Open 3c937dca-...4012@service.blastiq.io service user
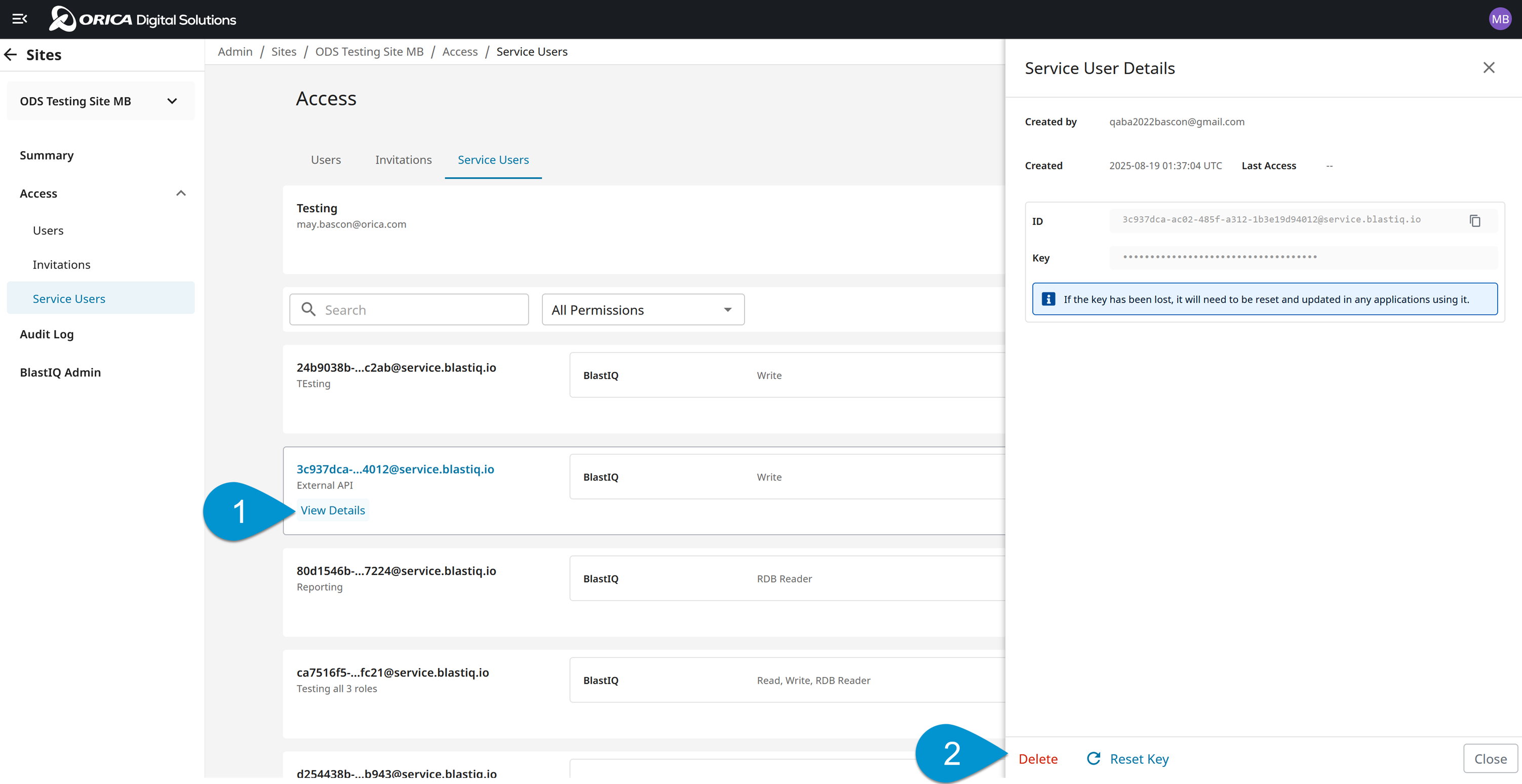This screenshot has height=784, width=1522. (x=395, y=469)
